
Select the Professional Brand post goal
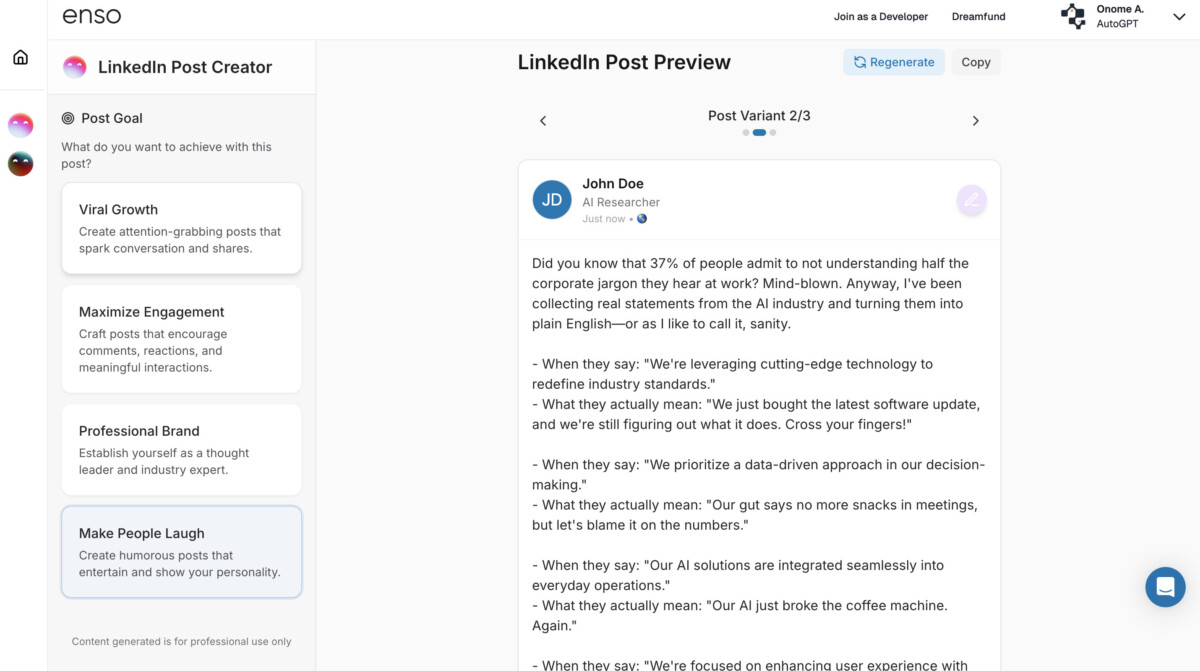[x=181, y=450]
